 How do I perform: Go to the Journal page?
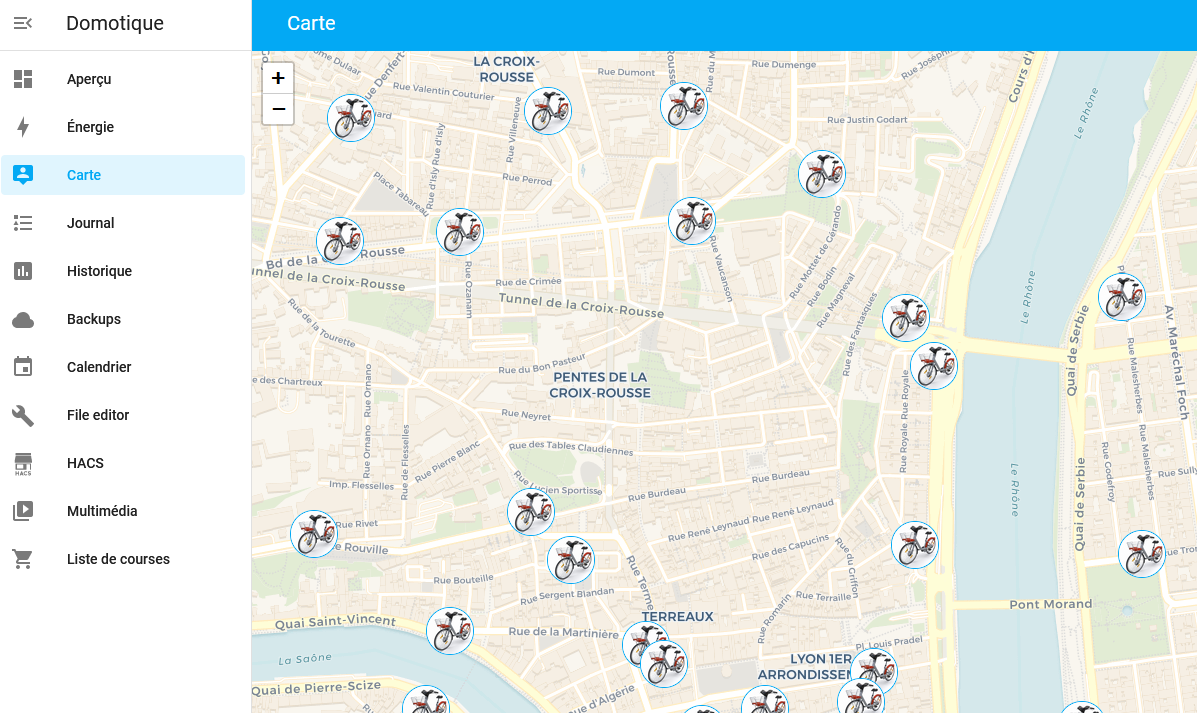point(123,223)
